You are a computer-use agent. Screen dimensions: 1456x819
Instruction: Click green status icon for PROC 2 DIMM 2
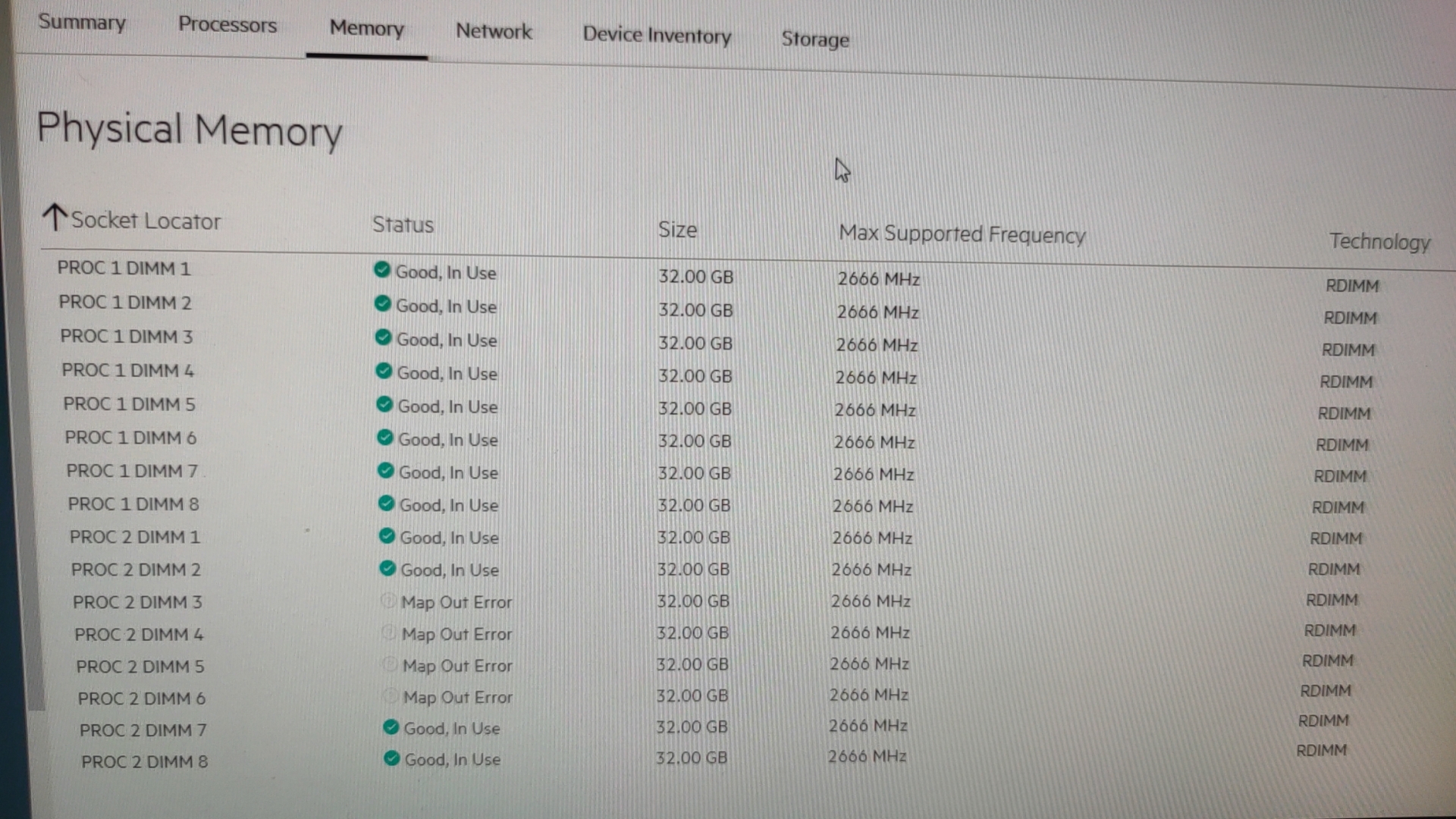[388, 568]
